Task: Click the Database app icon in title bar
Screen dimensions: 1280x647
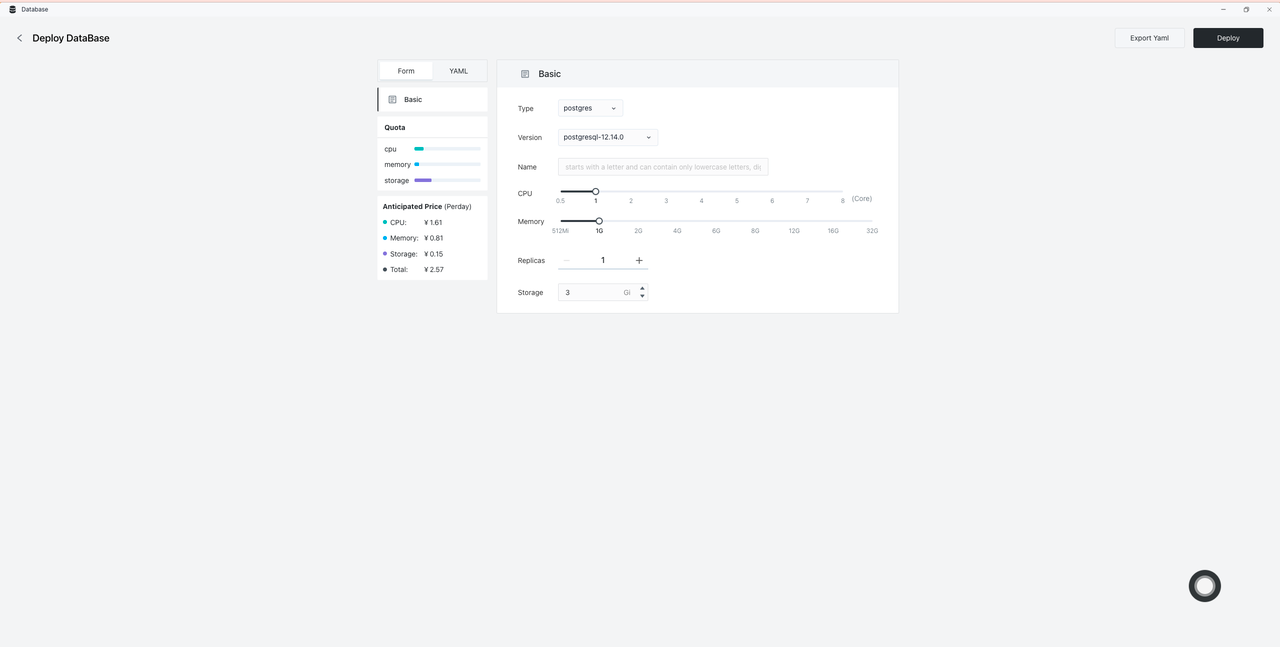Action: click(x=12, y=9)
